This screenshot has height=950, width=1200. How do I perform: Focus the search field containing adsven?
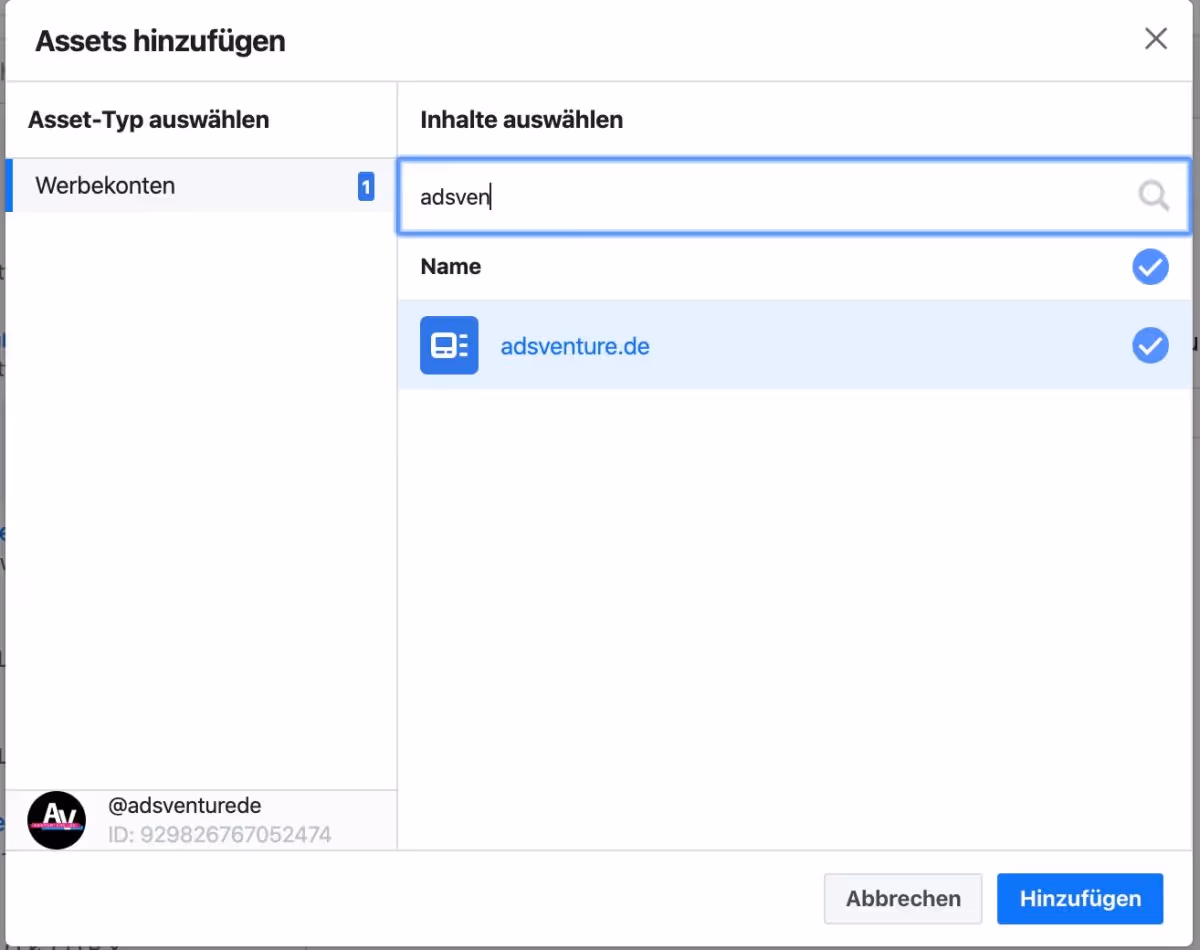click(794, 197)
